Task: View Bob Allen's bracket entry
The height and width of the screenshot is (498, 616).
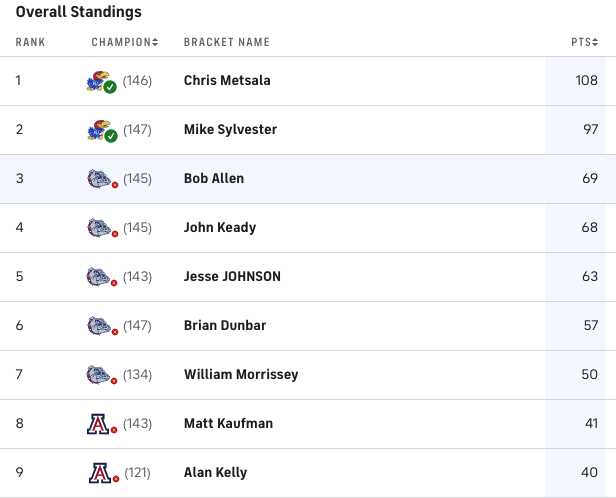Action: pos(214,178)
